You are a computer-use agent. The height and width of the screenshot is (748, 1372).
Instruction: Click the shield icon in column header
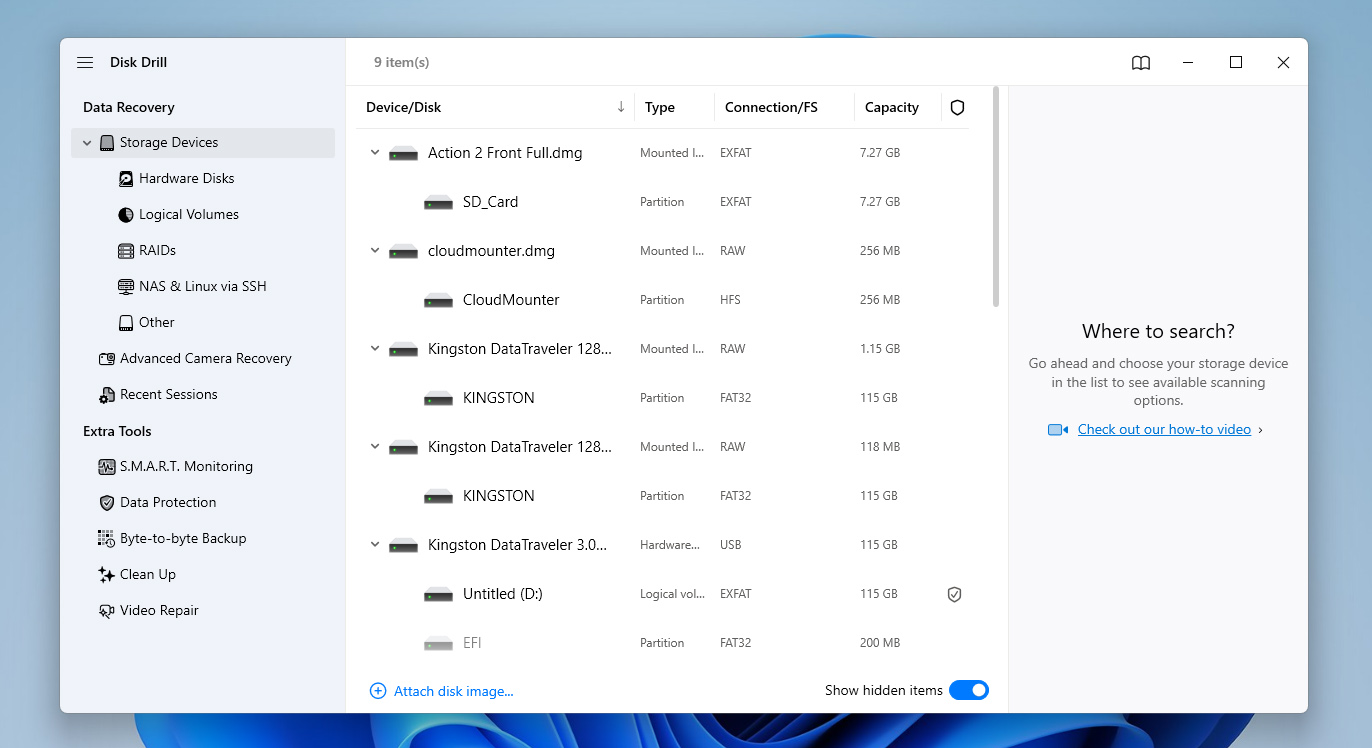(x=957, y=107)
